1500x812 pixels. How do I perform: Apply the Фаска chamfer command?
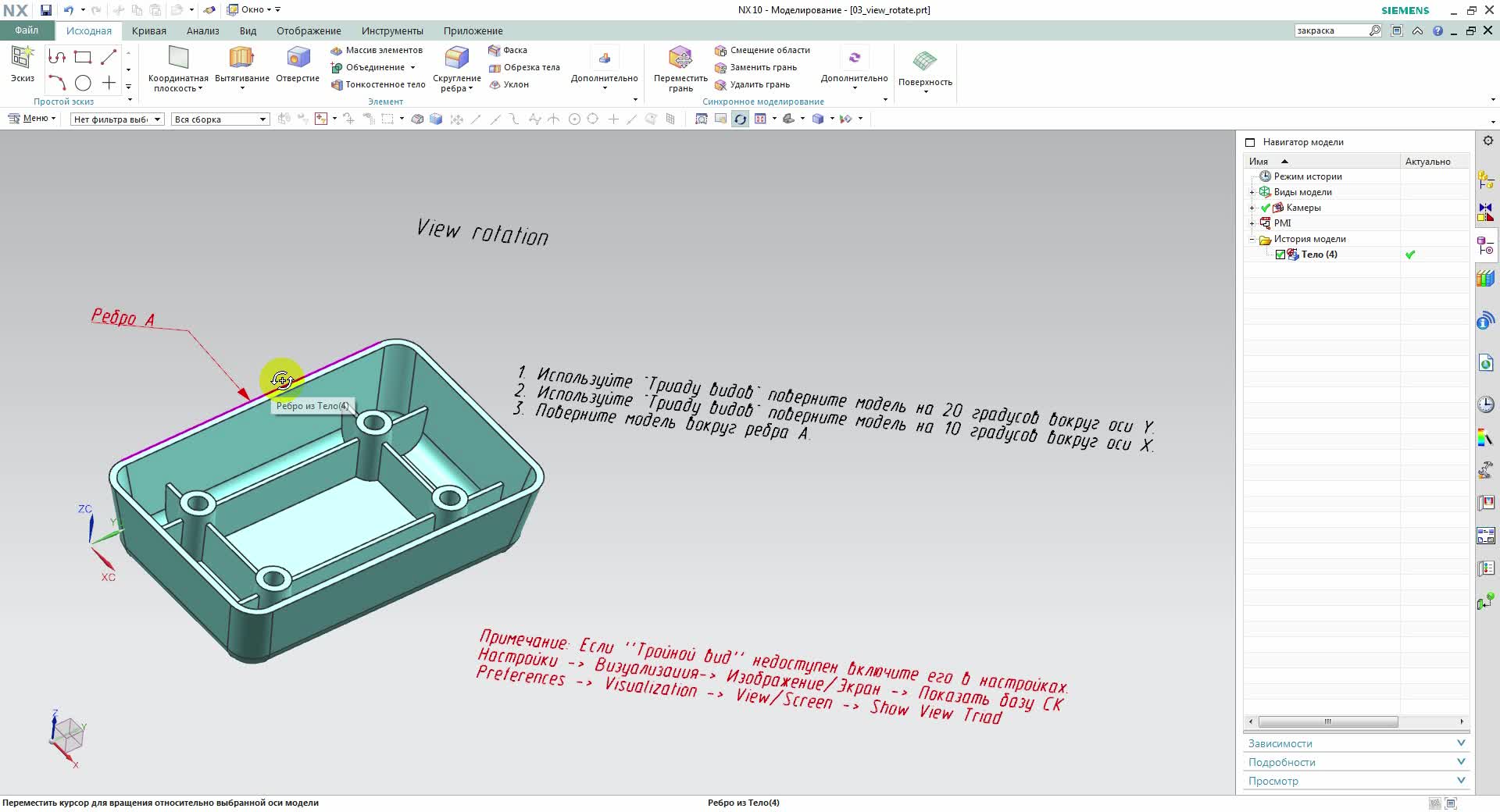(x=508, y=50)
